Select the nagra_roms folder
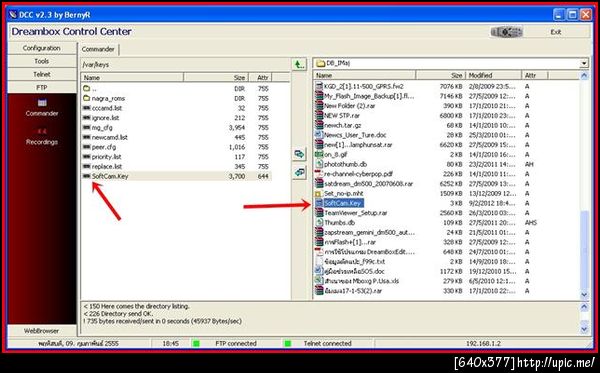Viewport: 600px width, 373px height. click(x=108, y=98)
